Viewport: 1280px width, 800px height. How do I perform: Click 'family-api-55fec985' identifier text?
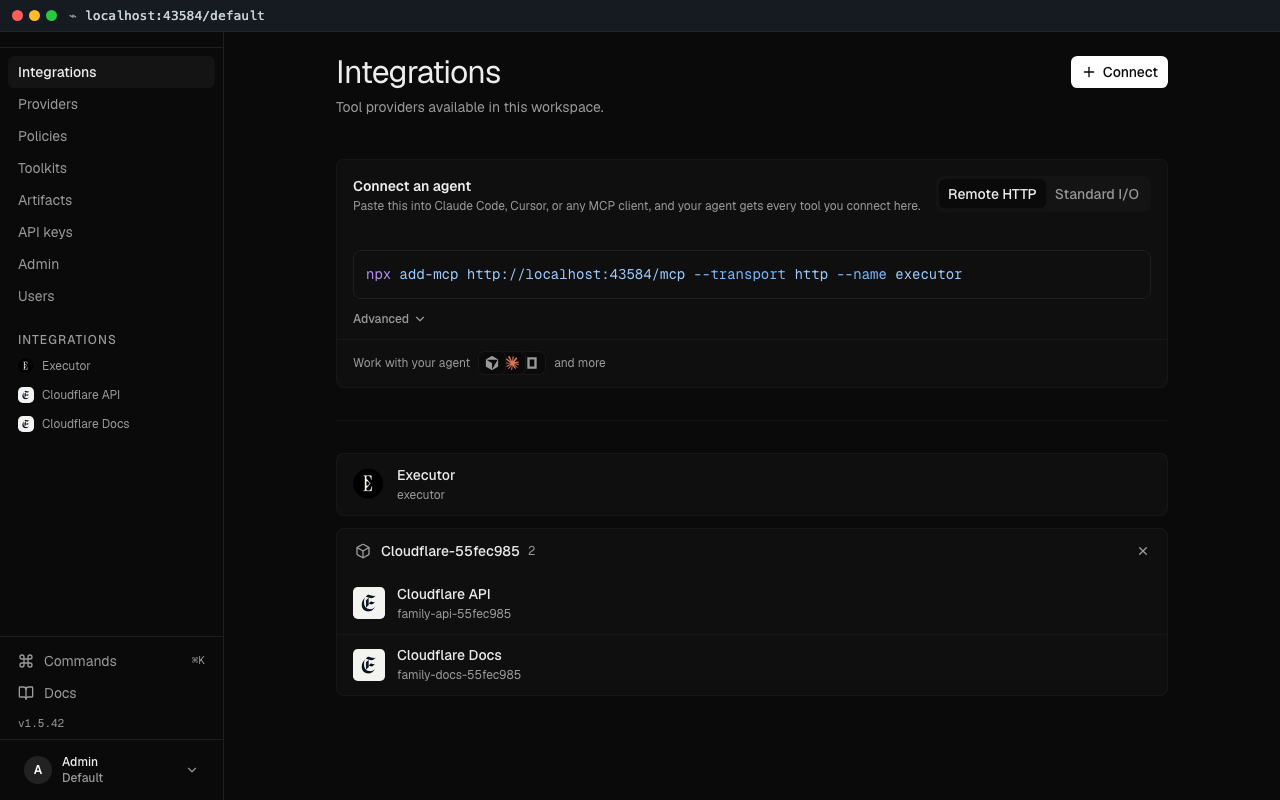(454, 614)
